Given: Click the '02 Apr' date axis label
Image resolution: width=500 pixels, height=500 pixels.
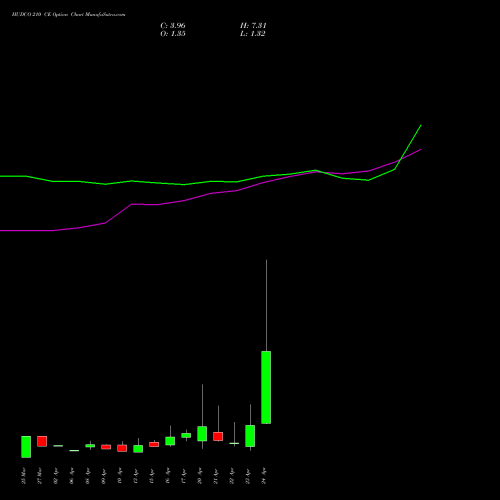Looking at the screenshot, I should (55, 476).
